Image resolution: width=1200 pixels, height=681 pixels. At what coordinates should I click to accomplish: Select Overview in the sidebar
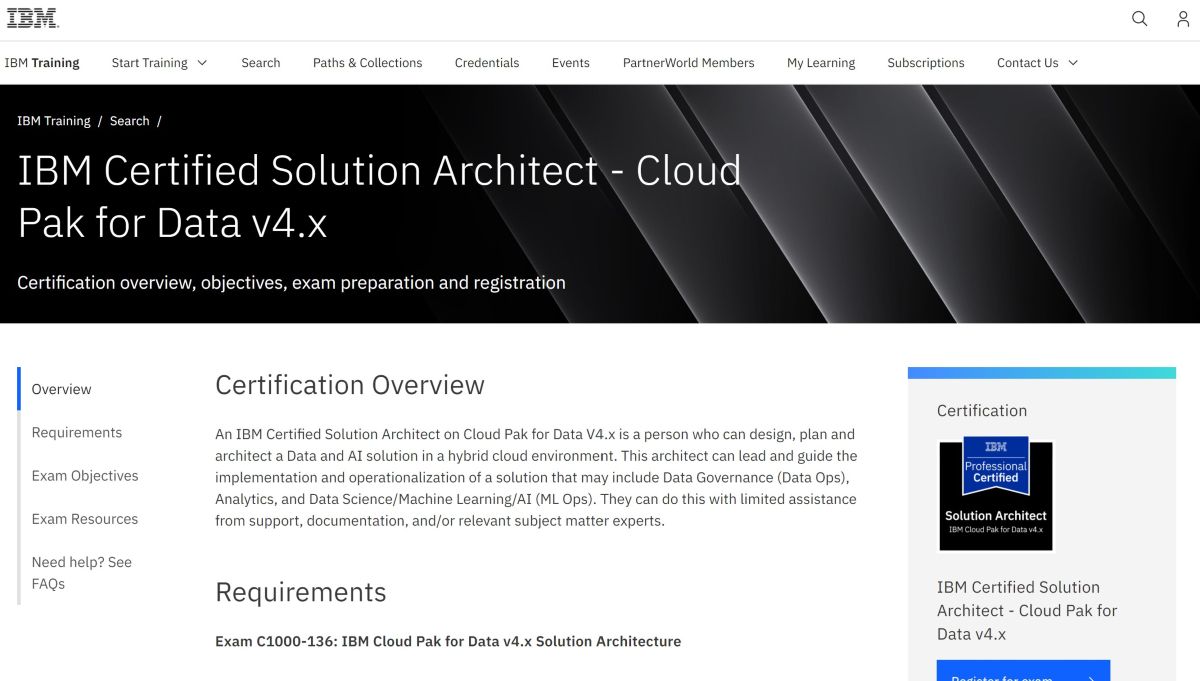(x=61, y=389)
